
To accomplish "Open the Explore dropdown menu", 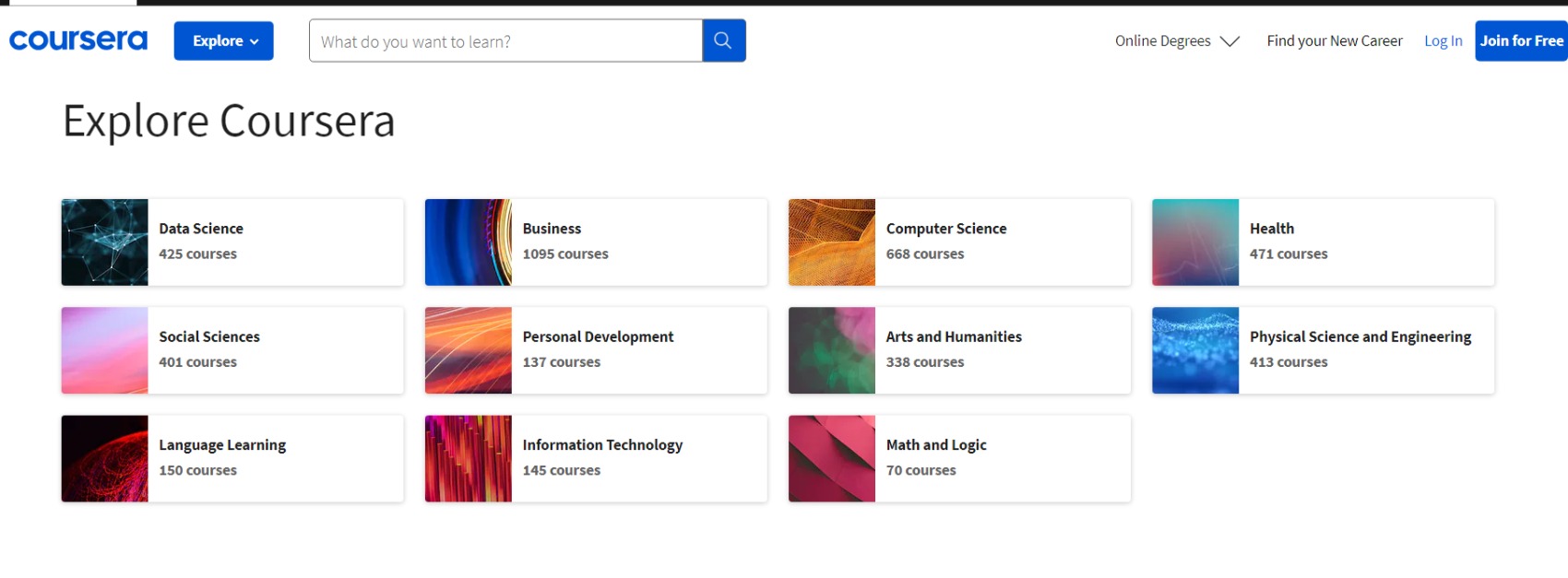I will (224, 41).
